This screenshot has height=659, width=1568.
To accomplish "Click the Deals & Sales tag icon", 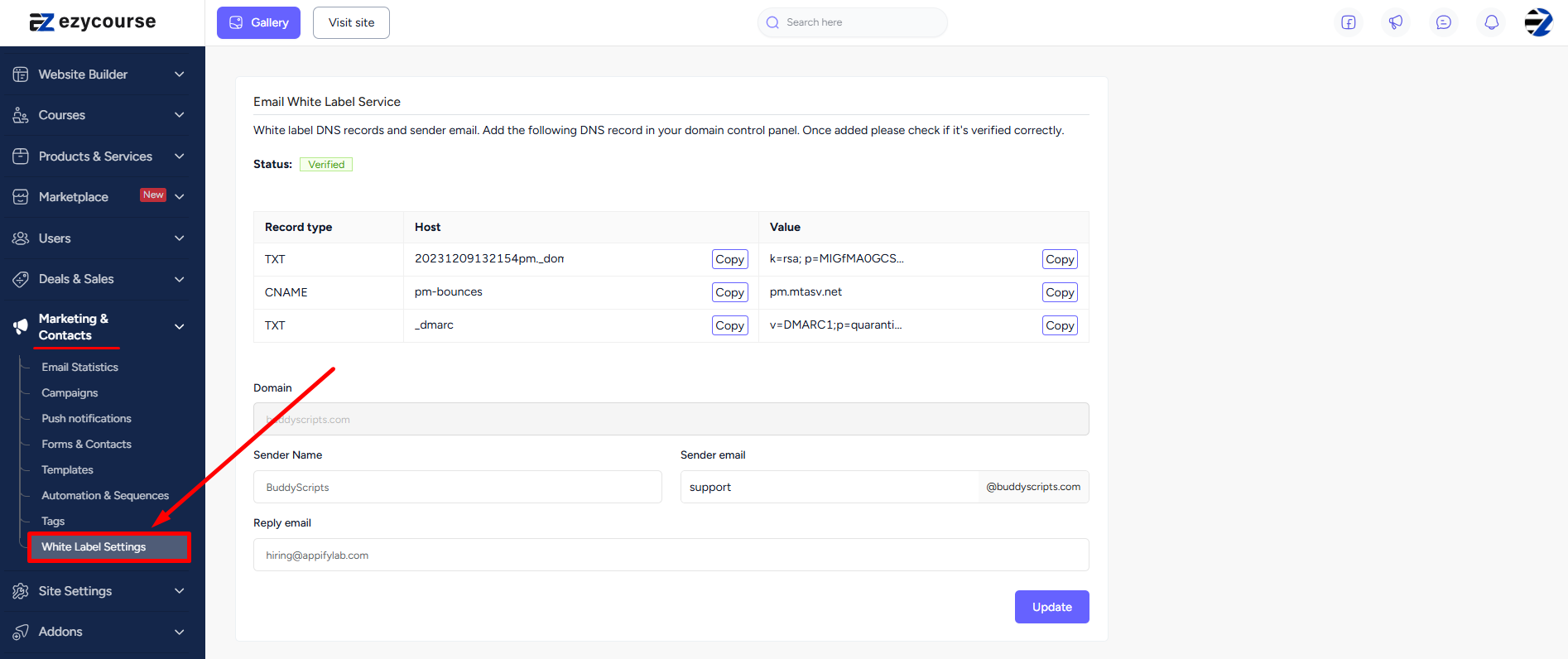I will (x=21, y=279).
